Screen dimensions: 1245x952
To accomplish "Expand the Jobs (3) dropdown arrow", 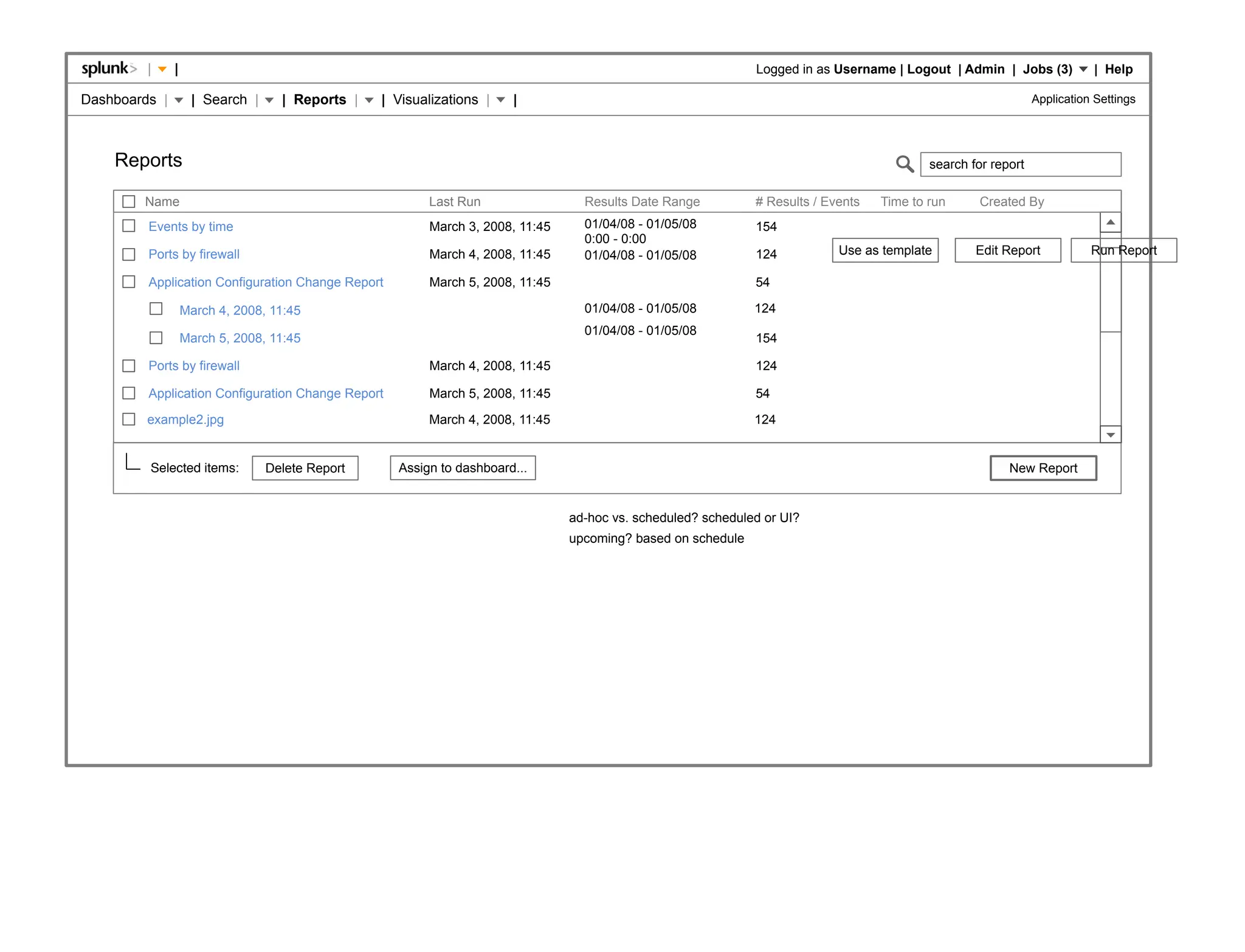I will click(x=1083, y=69).
